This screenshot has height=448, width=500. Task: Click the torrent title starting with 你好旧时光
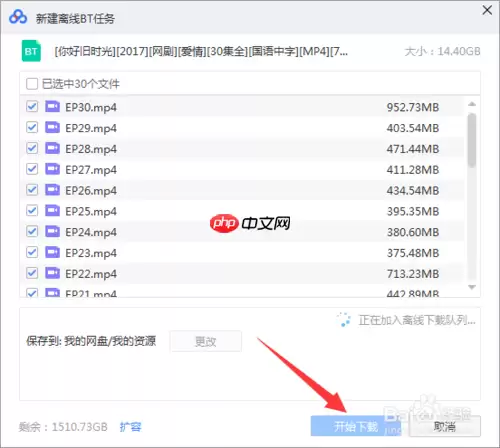(x=201, y=51)
